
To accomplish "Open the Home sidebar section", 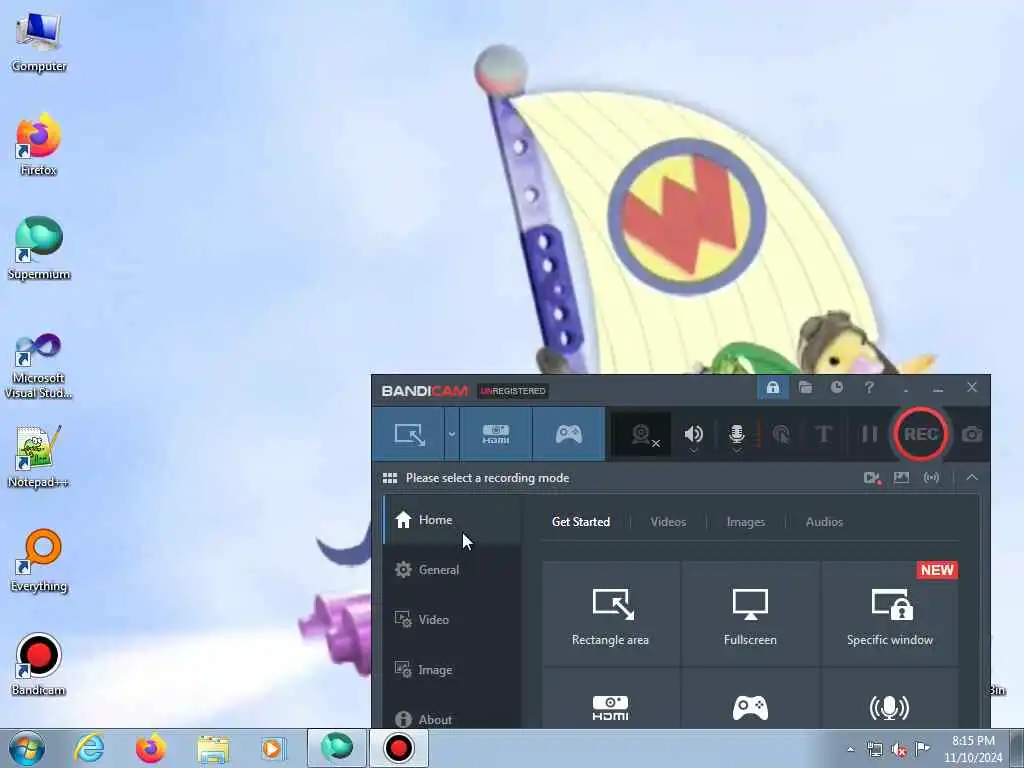I will pos(452,520).
